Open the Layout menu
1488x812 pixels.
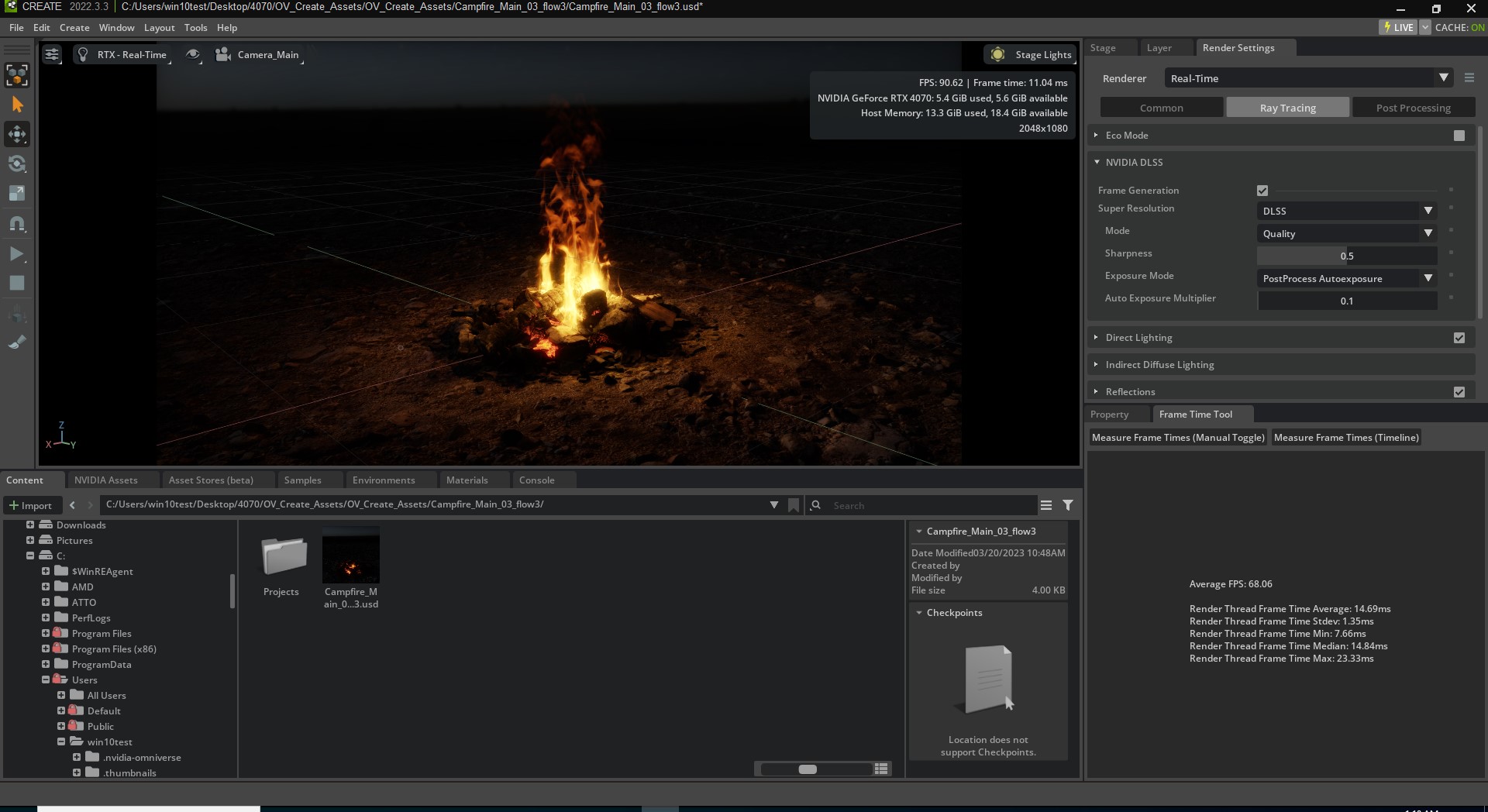(x=159, y=27)
